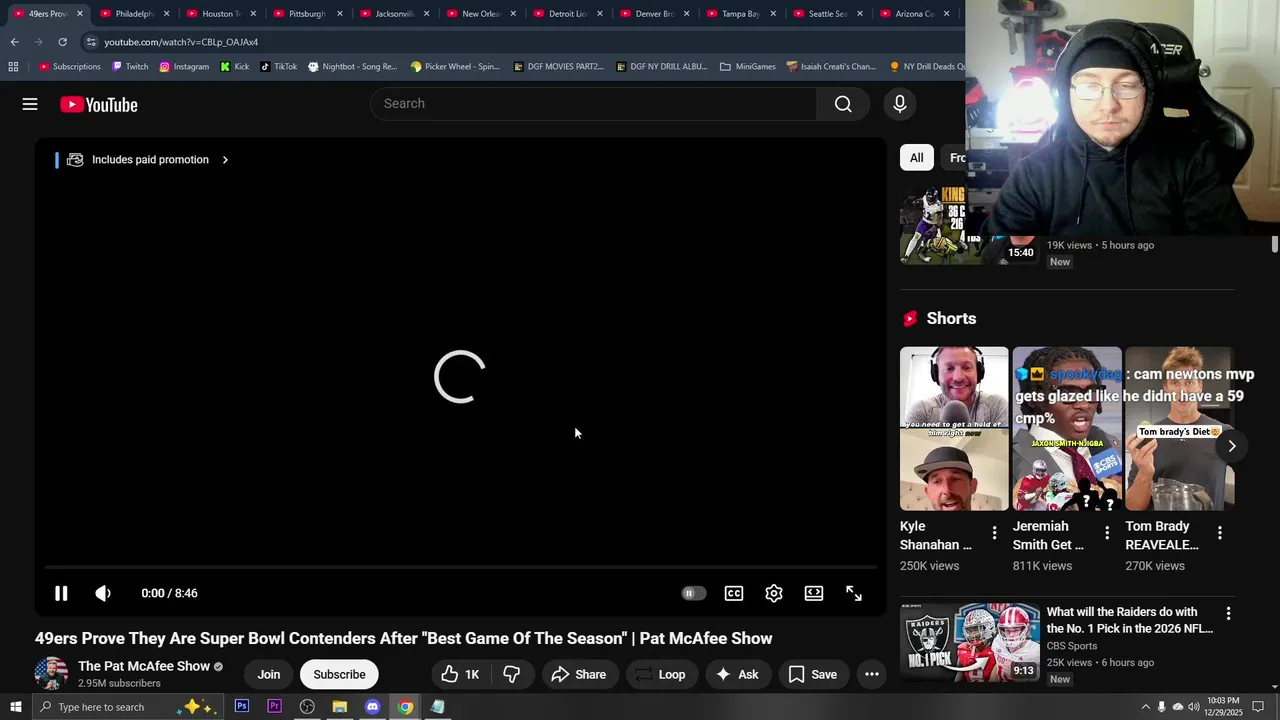Open the Raiders No. 1 Pick video thumbnail
The image size is (1280, 720).
pos(970,642)
